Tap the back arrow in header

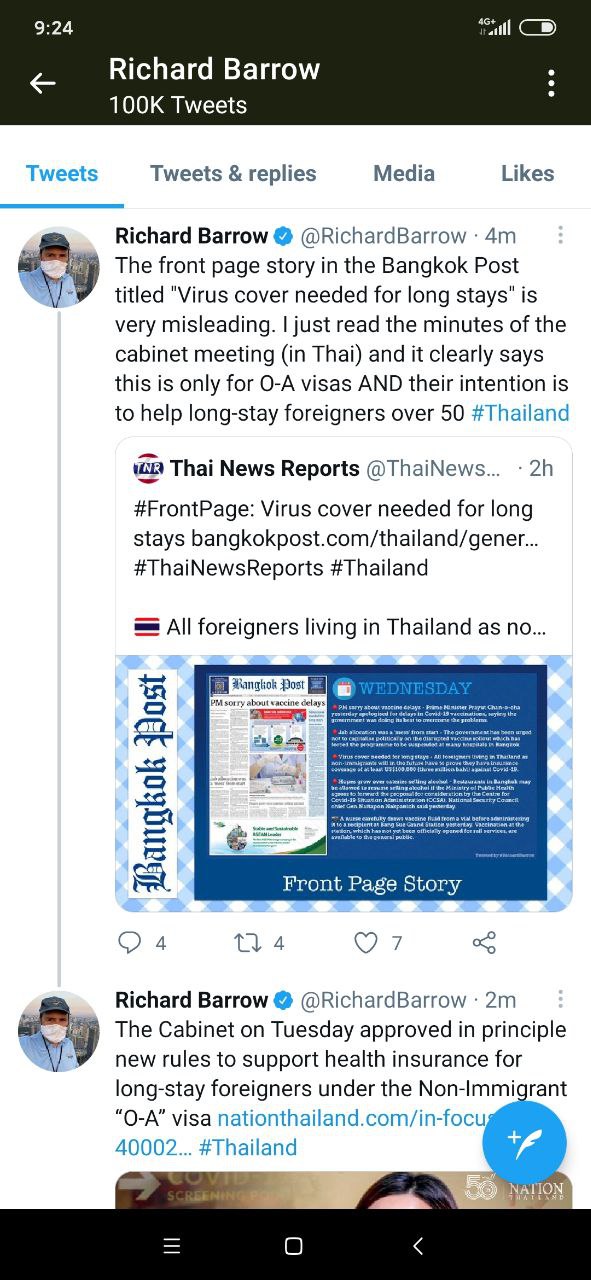coord(42,84)
